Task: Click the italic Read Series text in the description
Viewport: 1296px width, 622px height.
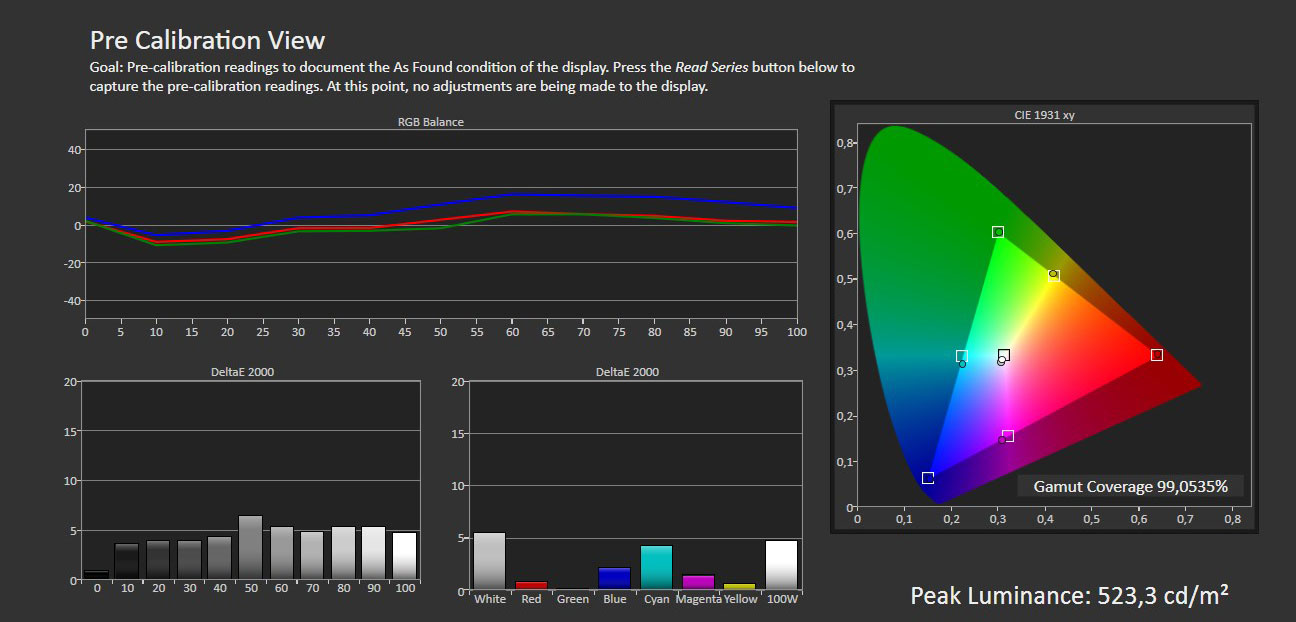Action: [712, 68]
